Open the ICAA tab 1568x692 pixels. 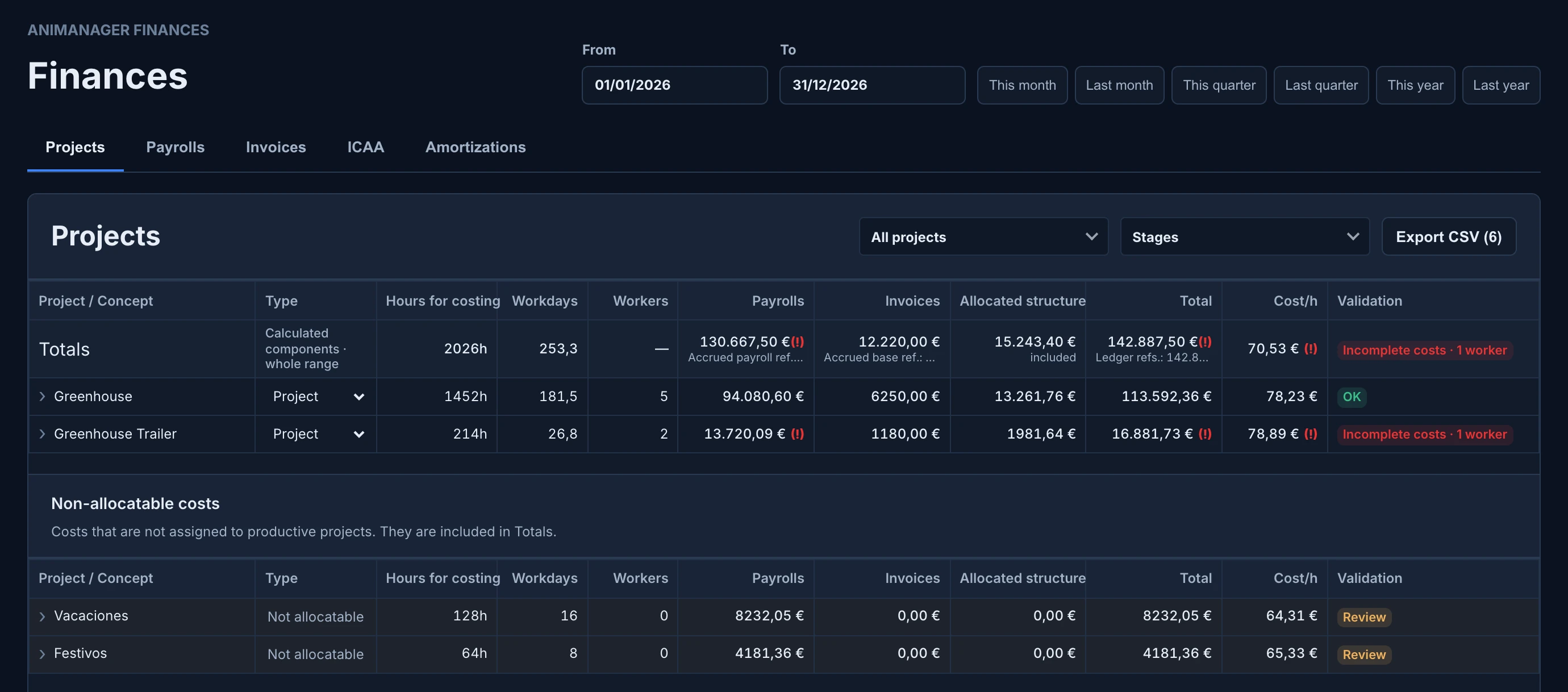coord(365,147)
